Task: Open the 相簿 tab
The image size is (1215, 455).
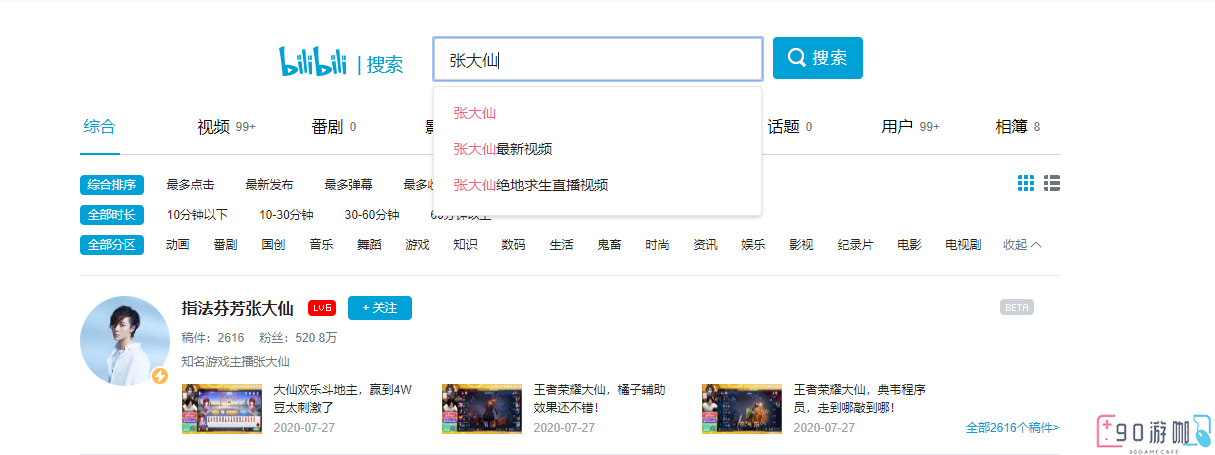Action: pos(1018,127)
